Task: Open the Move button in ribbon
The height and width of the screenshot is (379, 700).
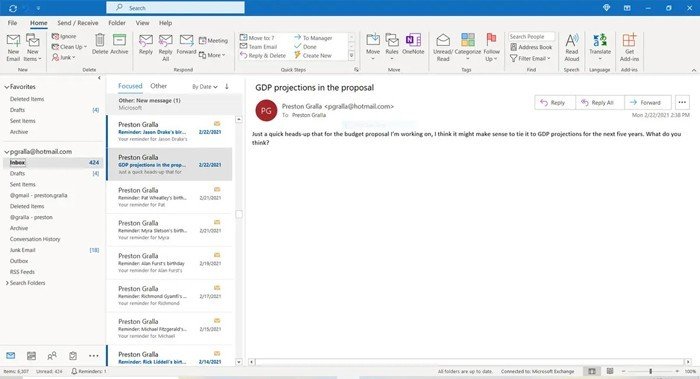Action: [x=373, y=47]
